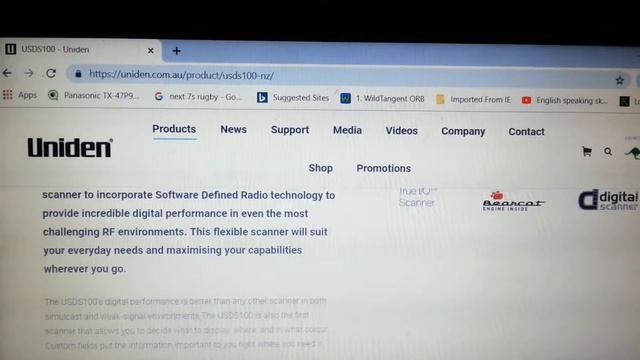The image size is (640, 360).
Task: Open a new tab with plus button
Action: 176,51
